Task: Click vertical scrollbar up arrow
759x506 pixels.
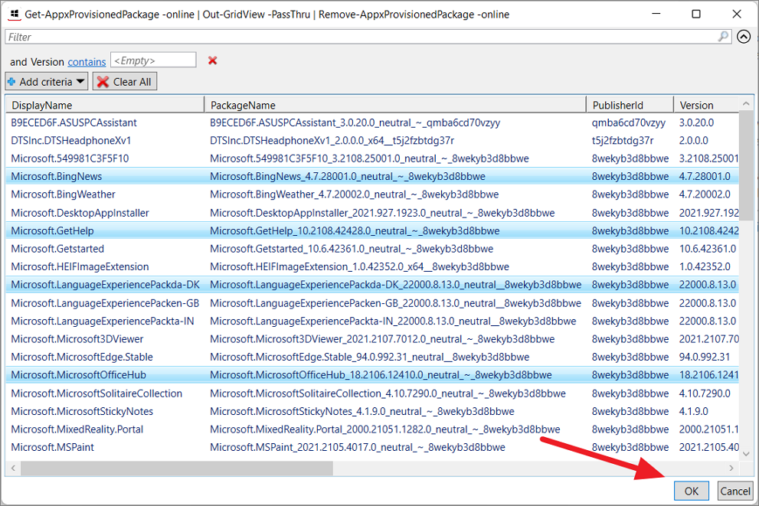Action: [x=746, y=103]
